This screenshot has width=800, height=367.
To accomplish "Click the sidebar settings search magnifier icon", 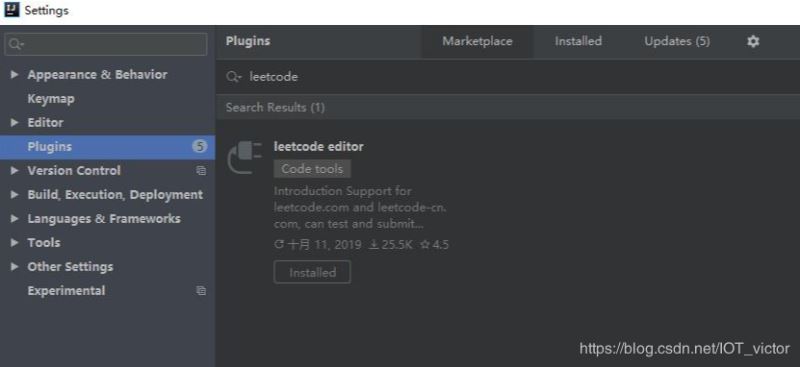I will coord(15,44).
